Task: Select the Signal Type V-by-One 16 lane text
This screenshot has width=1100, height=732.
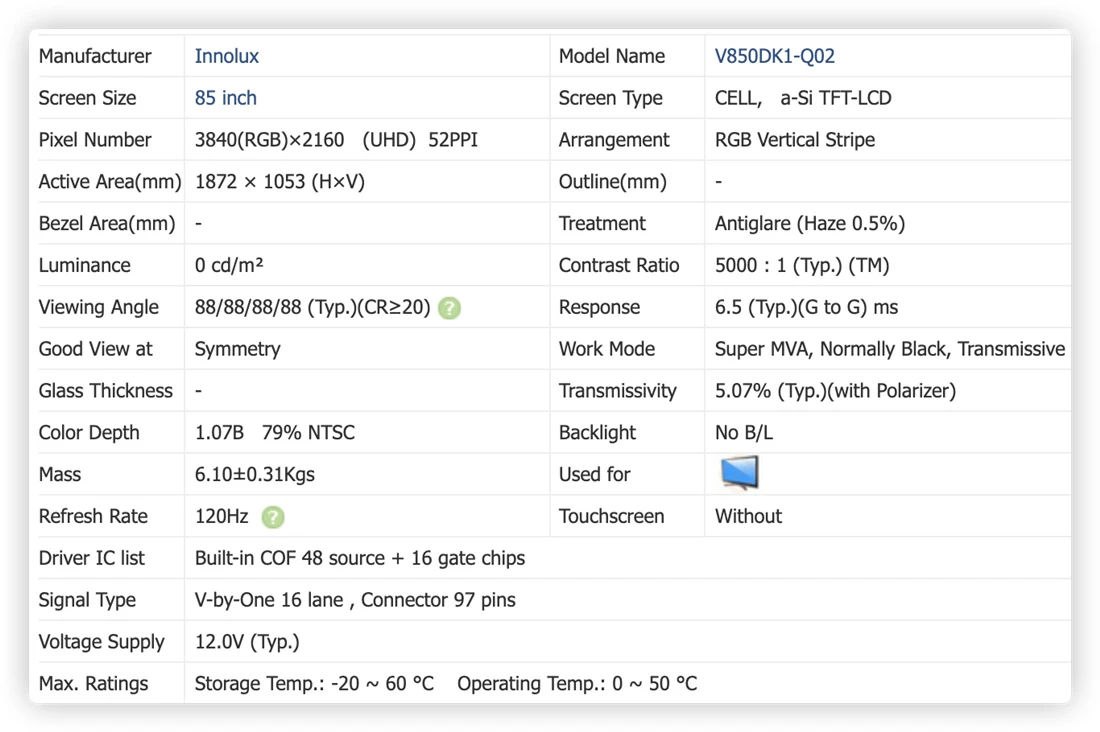Action: [269, 600]
